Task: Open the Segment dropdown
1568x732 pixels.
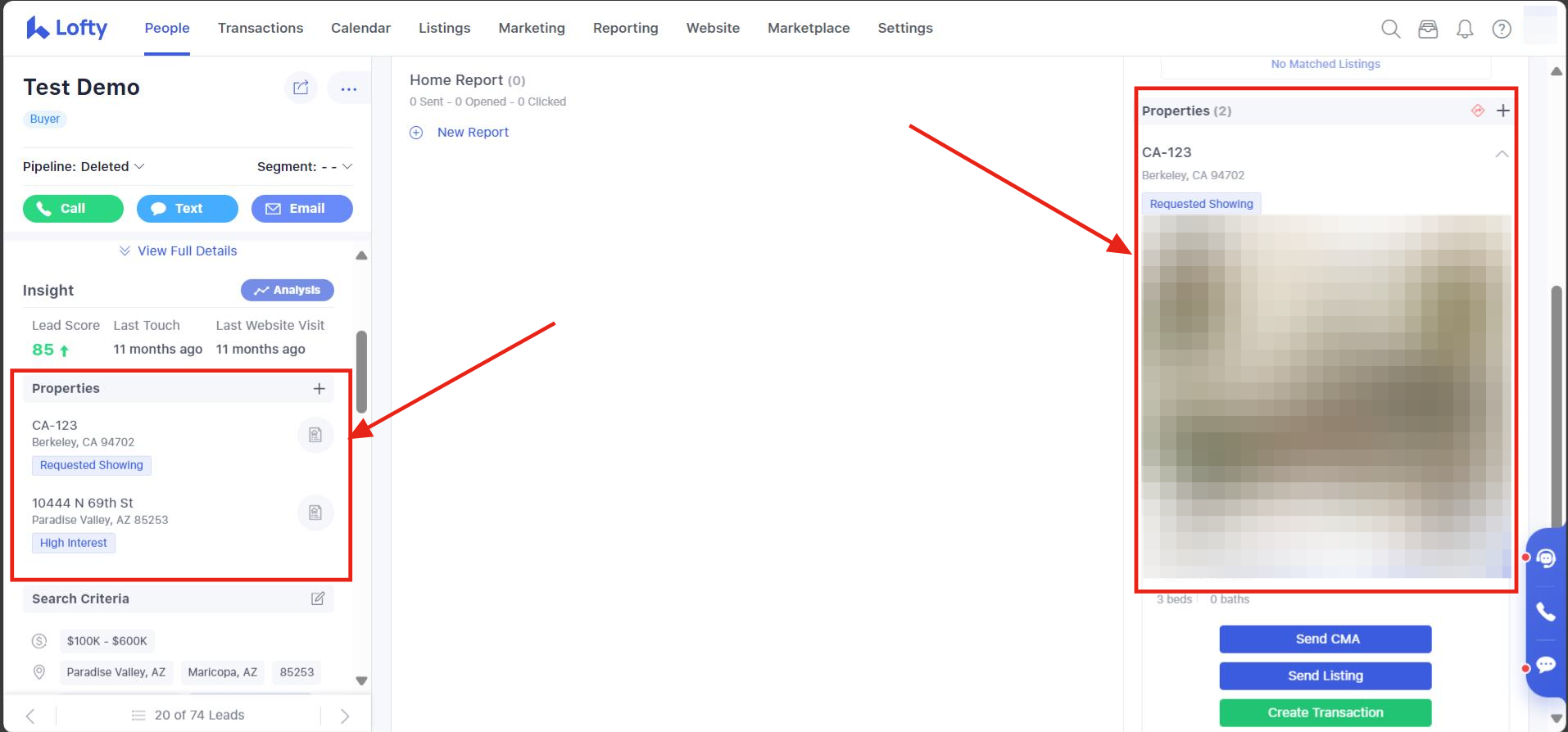Action: click(304, 166)
